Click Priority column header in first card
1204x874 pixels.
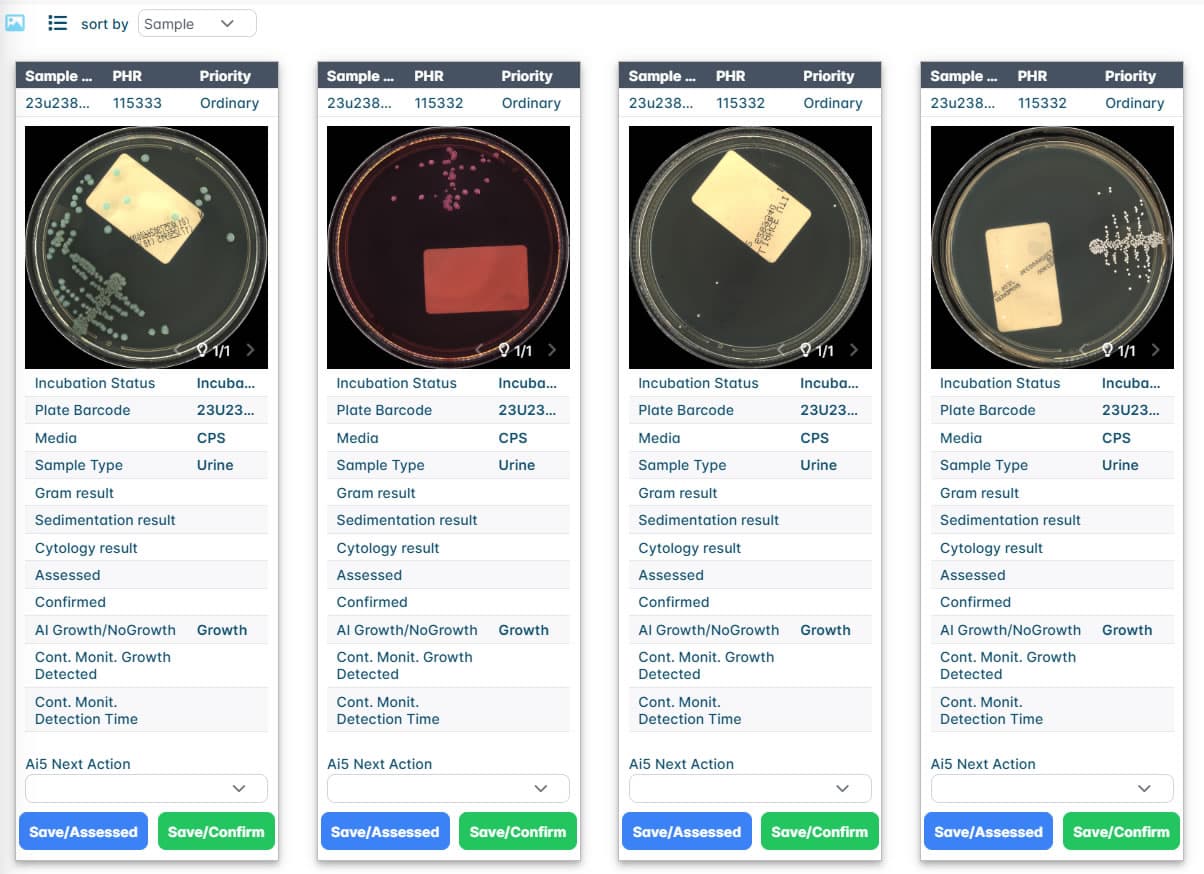point(225,76)
